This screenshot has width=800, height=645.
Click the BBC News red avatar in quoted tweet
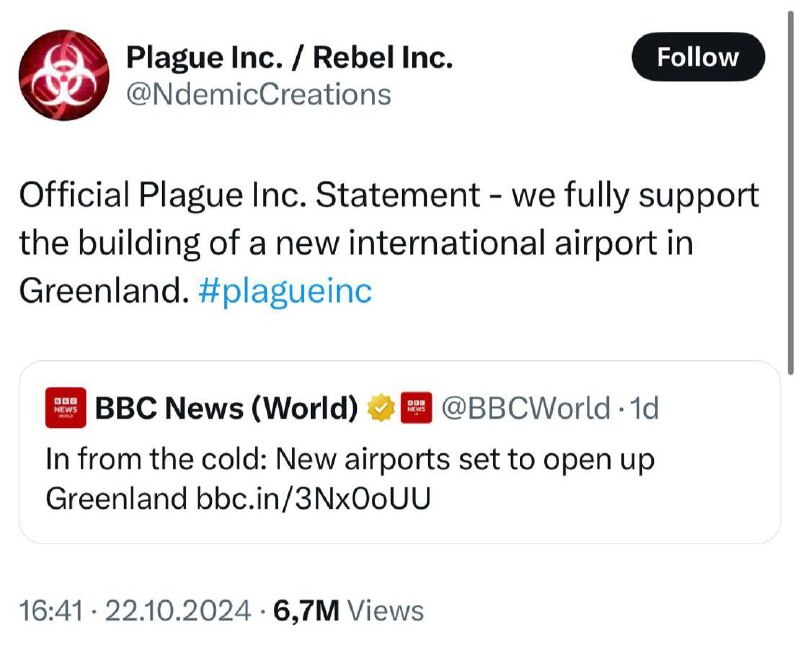[65, 407]
